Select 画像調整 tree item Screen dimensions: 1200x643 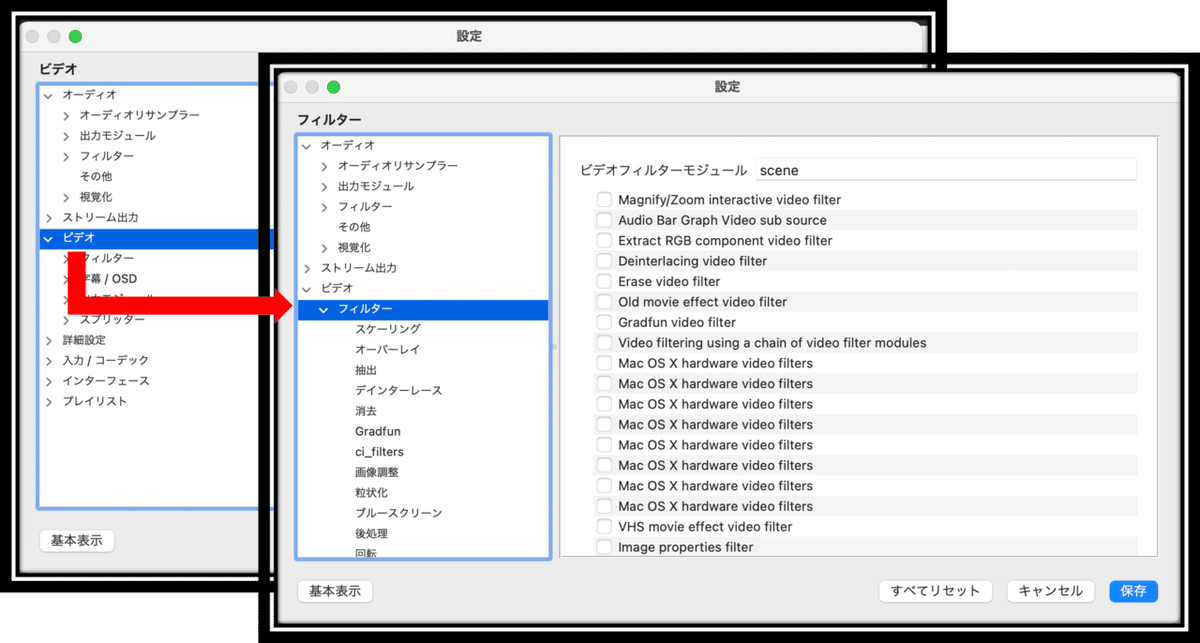pos(377,472)
